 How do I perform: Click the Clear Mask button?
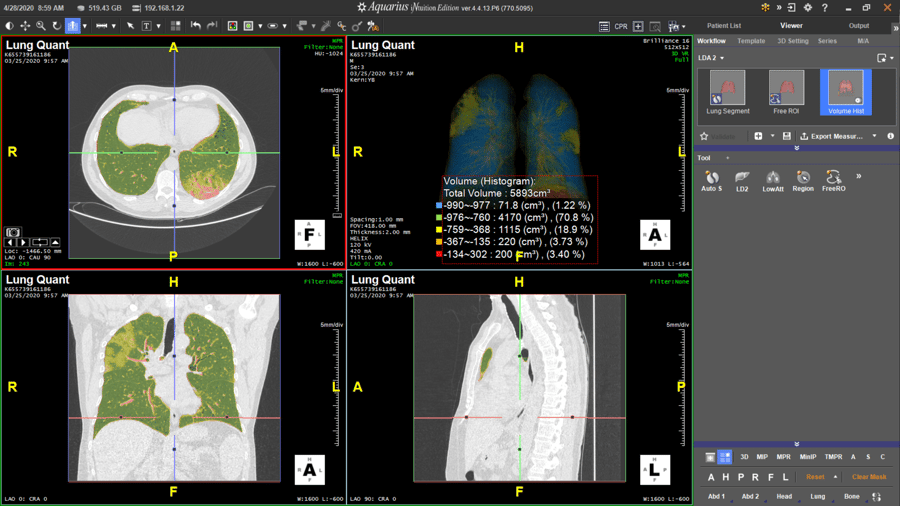(868, 477)
